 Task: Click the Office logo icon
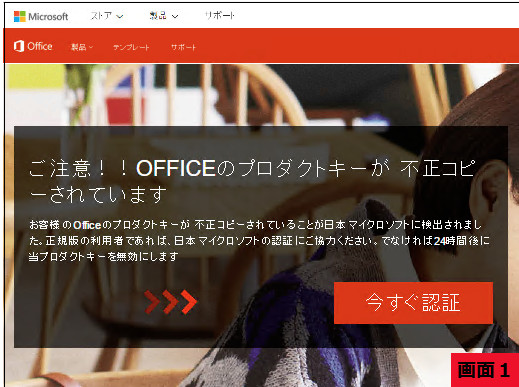click(19, 46)
